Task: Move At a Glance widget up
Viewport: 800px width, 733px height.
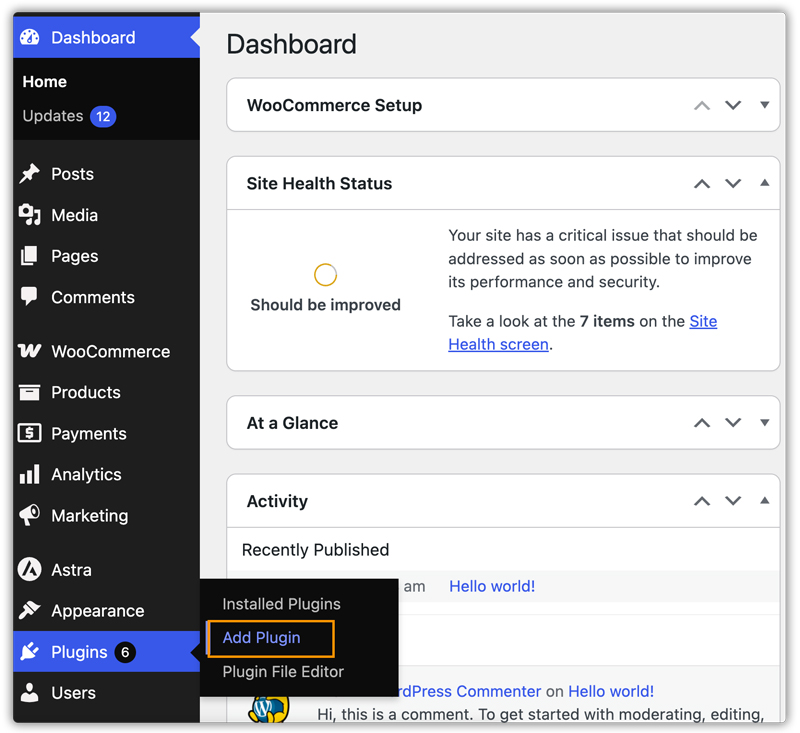Action: coord(702,423)
